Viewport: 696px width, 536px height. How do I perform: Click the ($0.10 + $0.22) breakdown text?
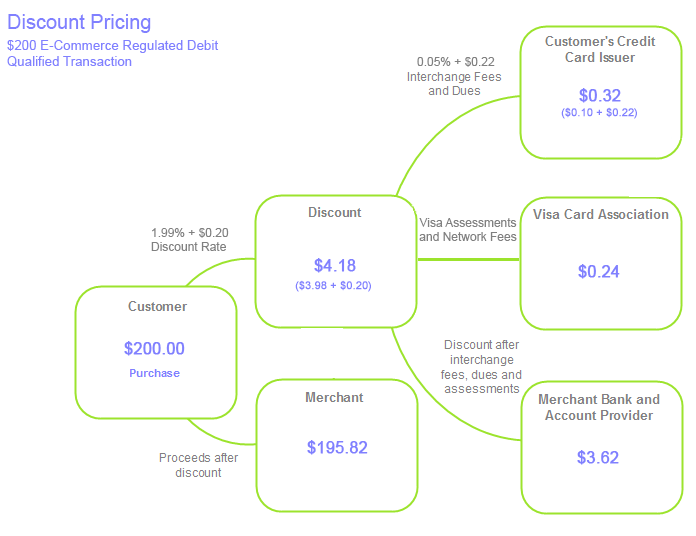[599, 112]
